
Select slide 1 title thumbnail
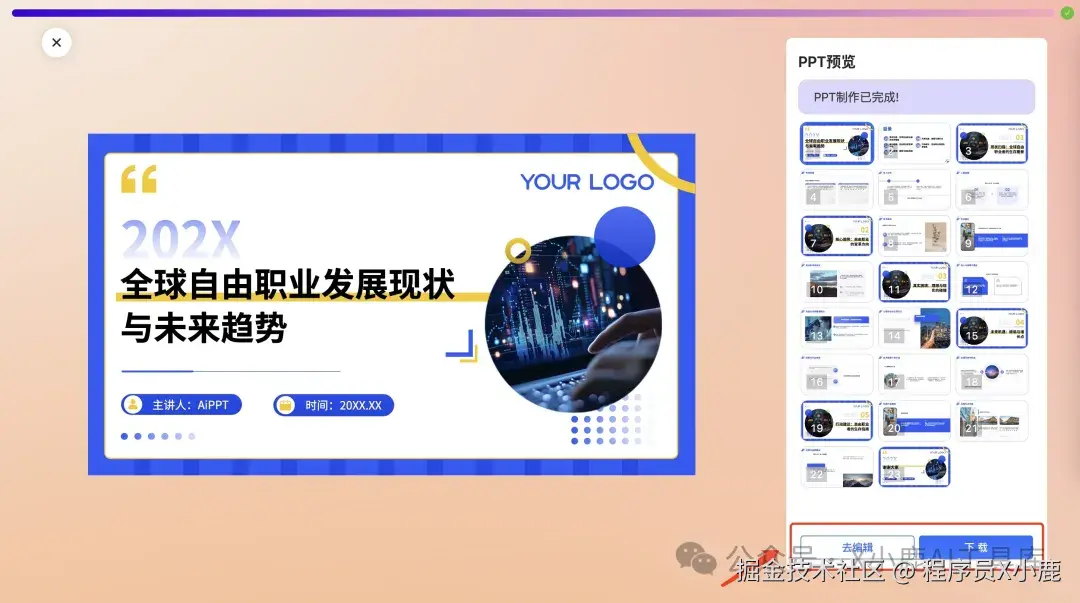(x=836, y=143)
